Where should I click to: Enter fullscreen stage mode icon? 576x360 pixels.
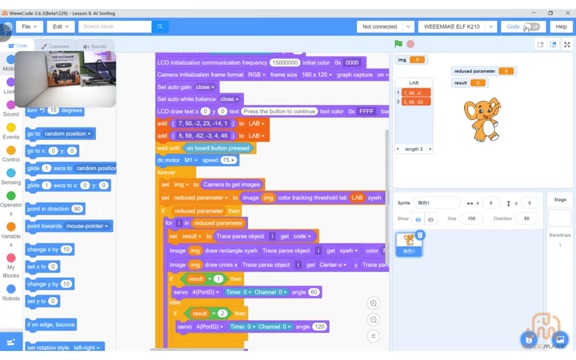click(x=567, y=44)
